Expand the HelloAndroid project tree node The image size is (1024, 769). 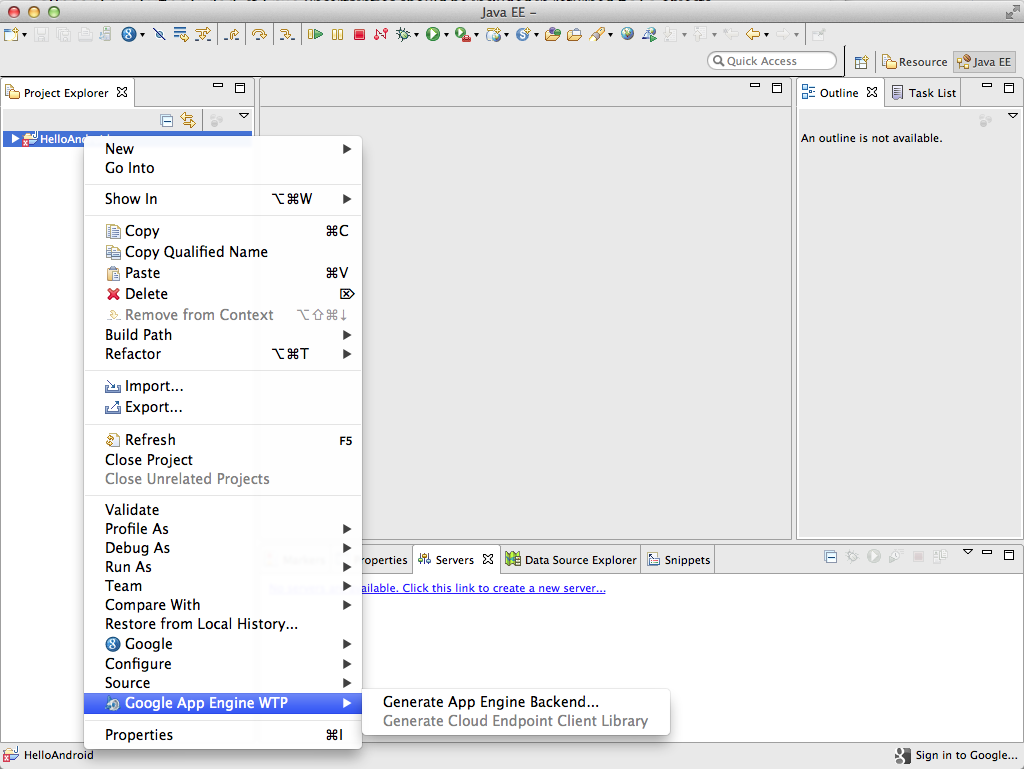[x=14, y=138]
